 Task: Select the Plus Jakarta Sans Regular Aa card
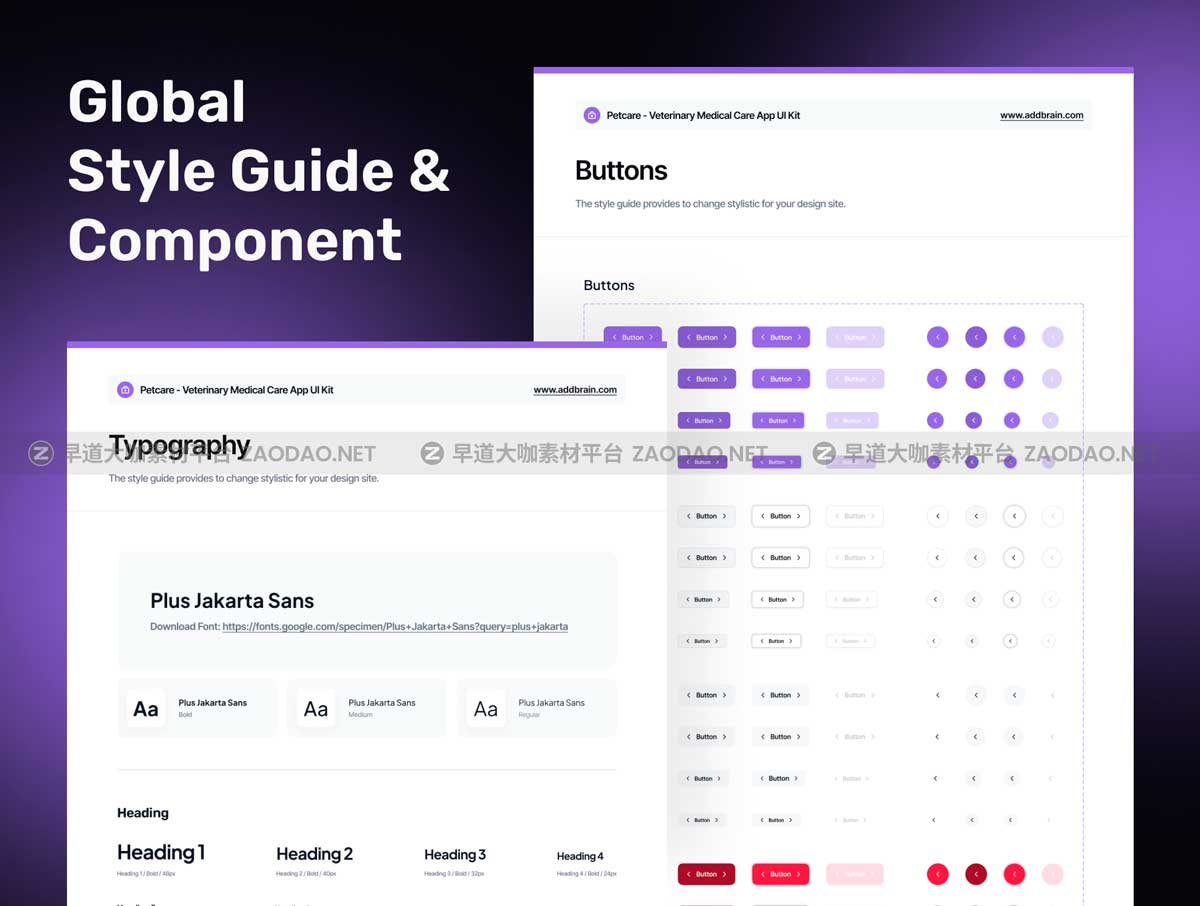pyautogui.click(x=537, y=708)
